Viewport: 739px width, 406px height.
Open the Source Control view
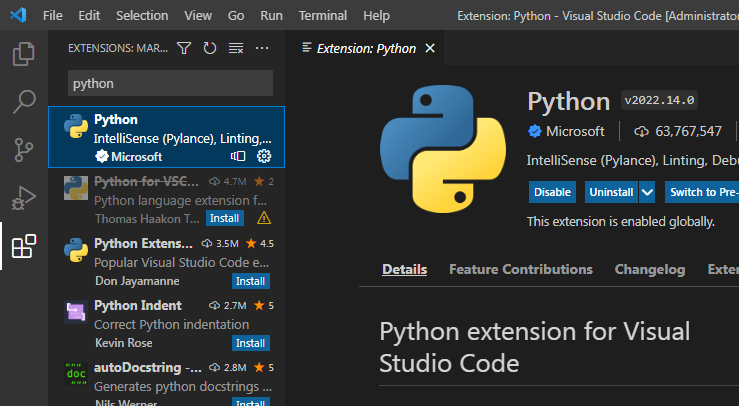[x=24, y=150]
